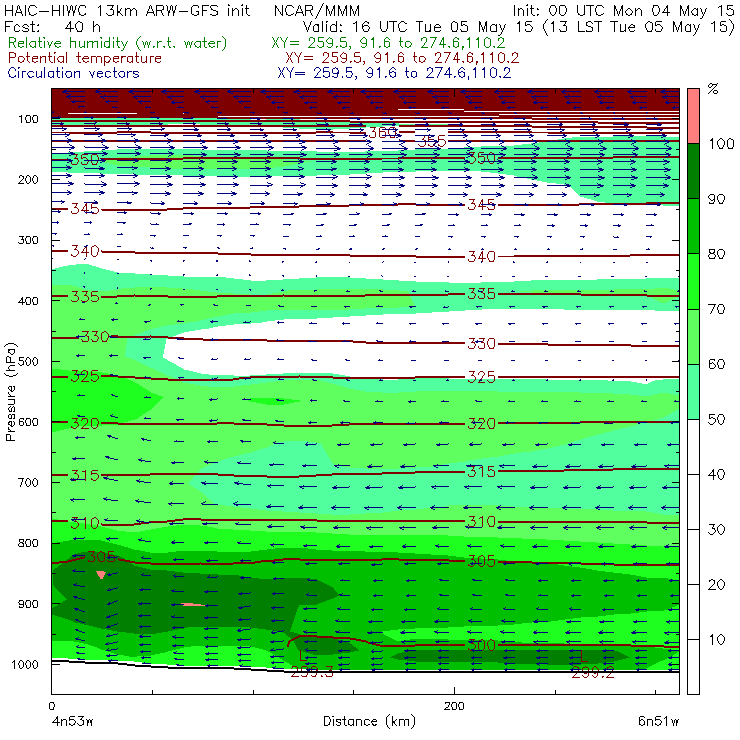Select the green XY coordinates line
The image size is (740, 740).
click(388, 43)
